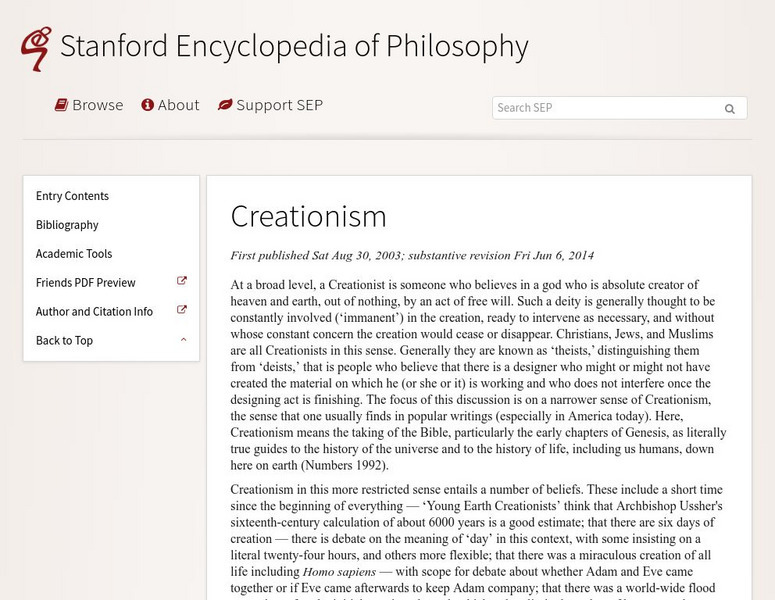Select Academic Tools in sidebar
Image resolution: width=775 pixels, height=600 pixels.
coord(74,254)
